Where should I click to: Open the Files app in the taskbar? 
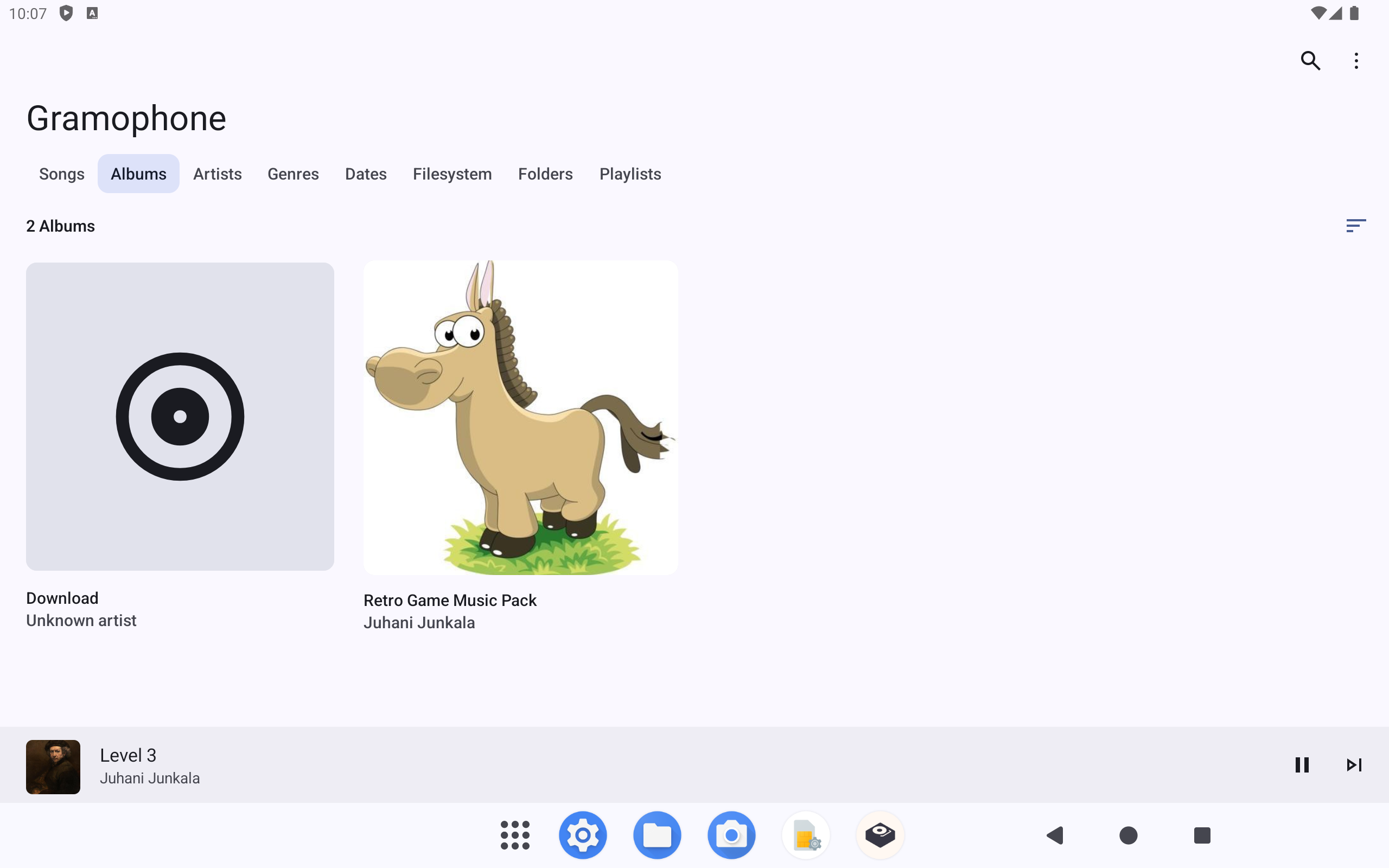657,835
